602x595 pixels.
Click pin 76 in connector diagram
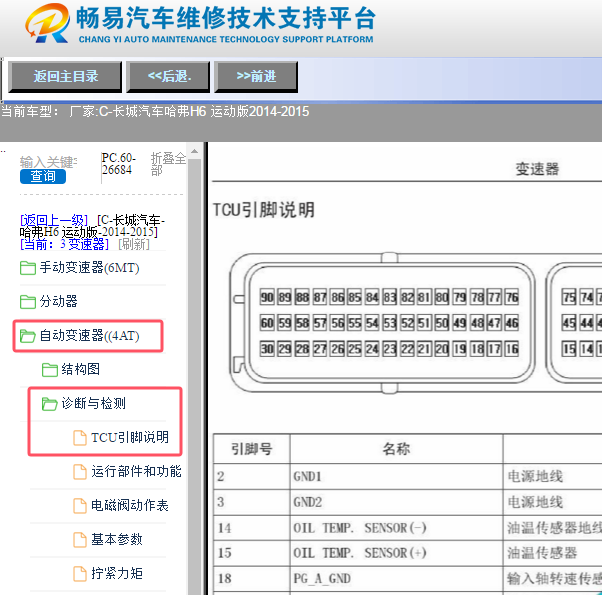point(512,297)
